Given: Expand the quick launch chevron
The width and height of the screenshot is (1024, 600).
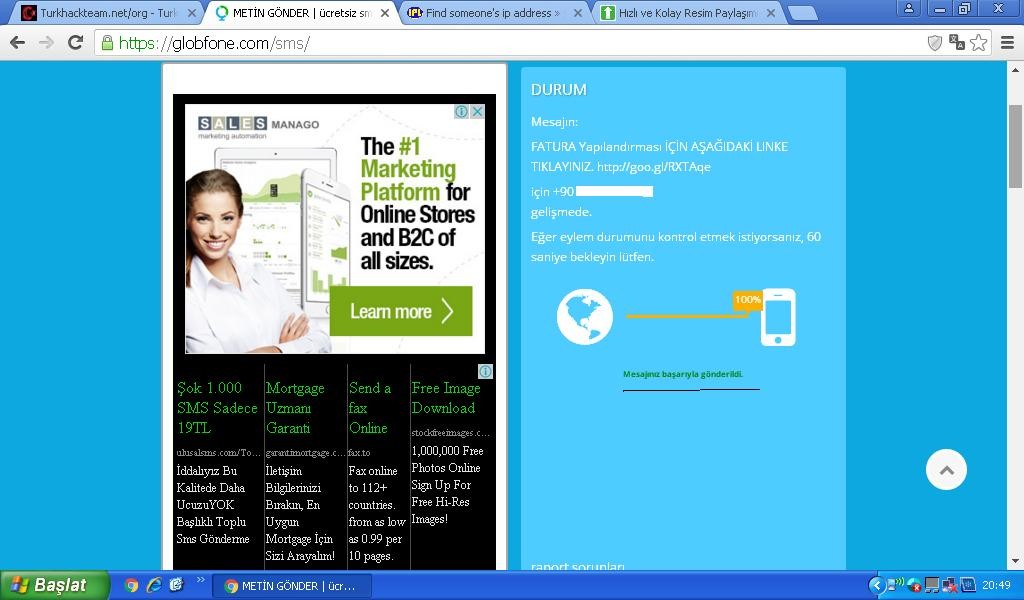Looking at the screenshot, I should coord(200,580).
